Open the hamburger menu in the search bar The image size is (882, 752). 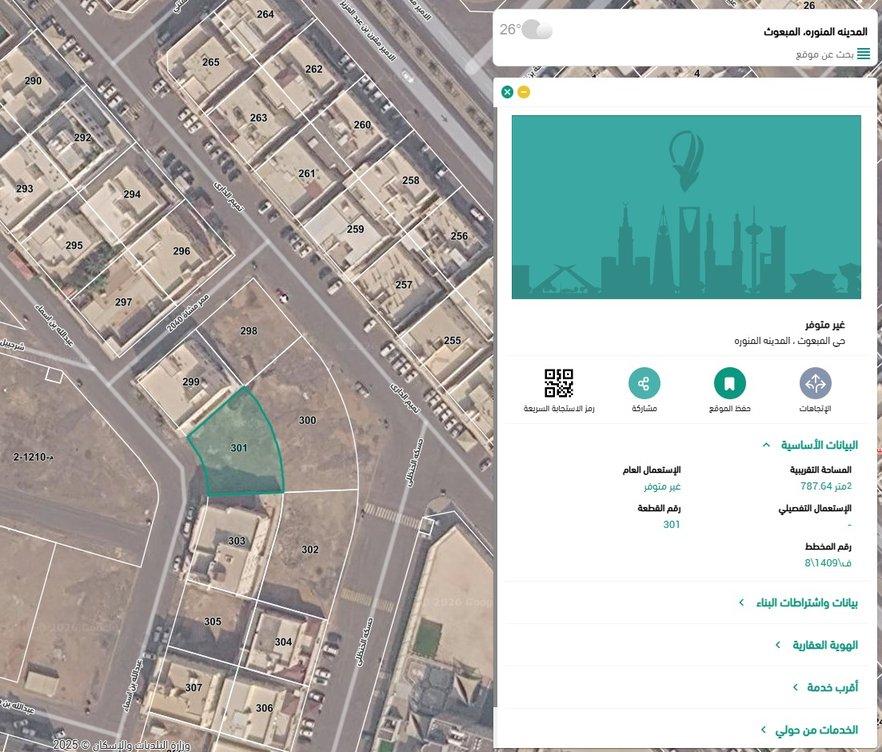point(863,54)
